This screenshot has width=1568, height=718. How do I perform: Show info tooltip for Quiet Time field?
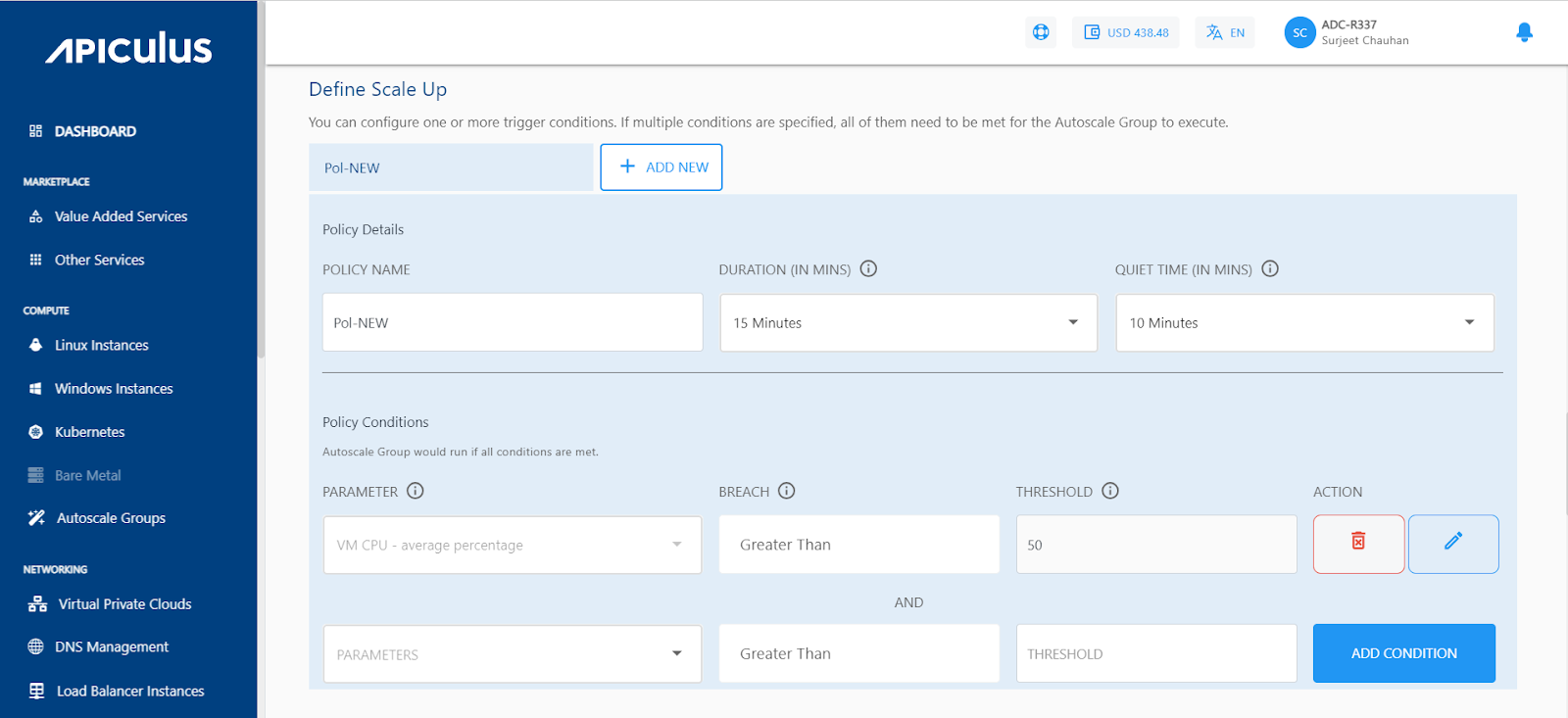click(1270, 269)
